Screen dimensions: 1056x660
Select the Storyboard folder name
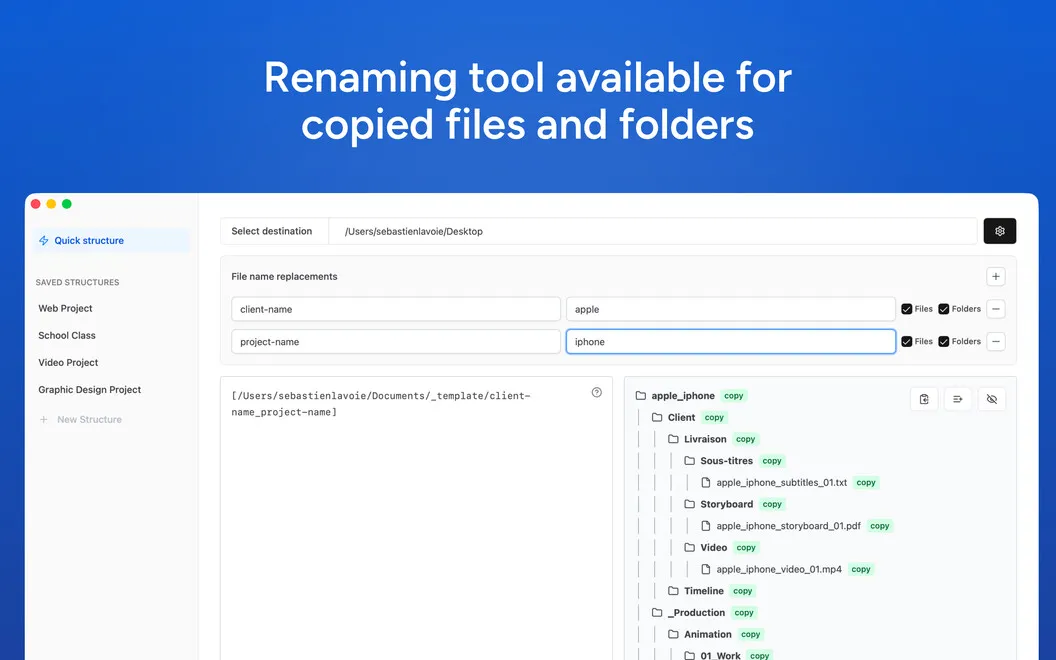pos(727,504)
